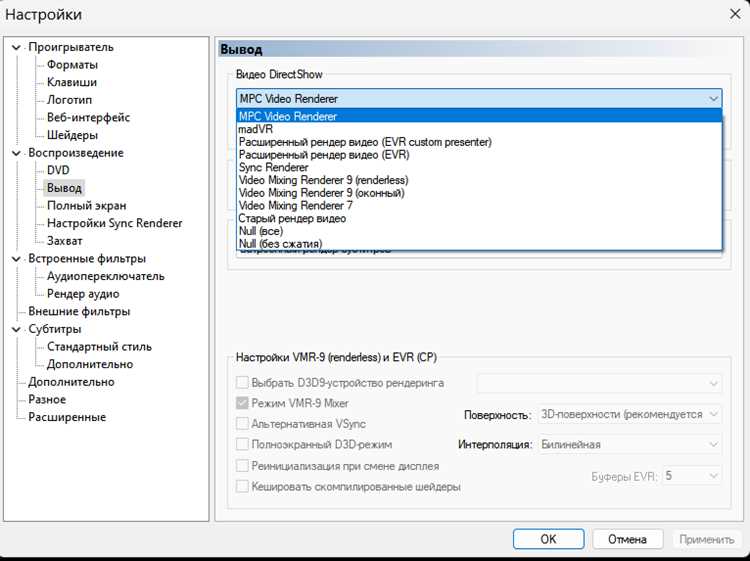Screen dimensions: 750x561
Task: Open the Интерполяция dropdown
Action: pyautogui.click(x=630, y=444)
